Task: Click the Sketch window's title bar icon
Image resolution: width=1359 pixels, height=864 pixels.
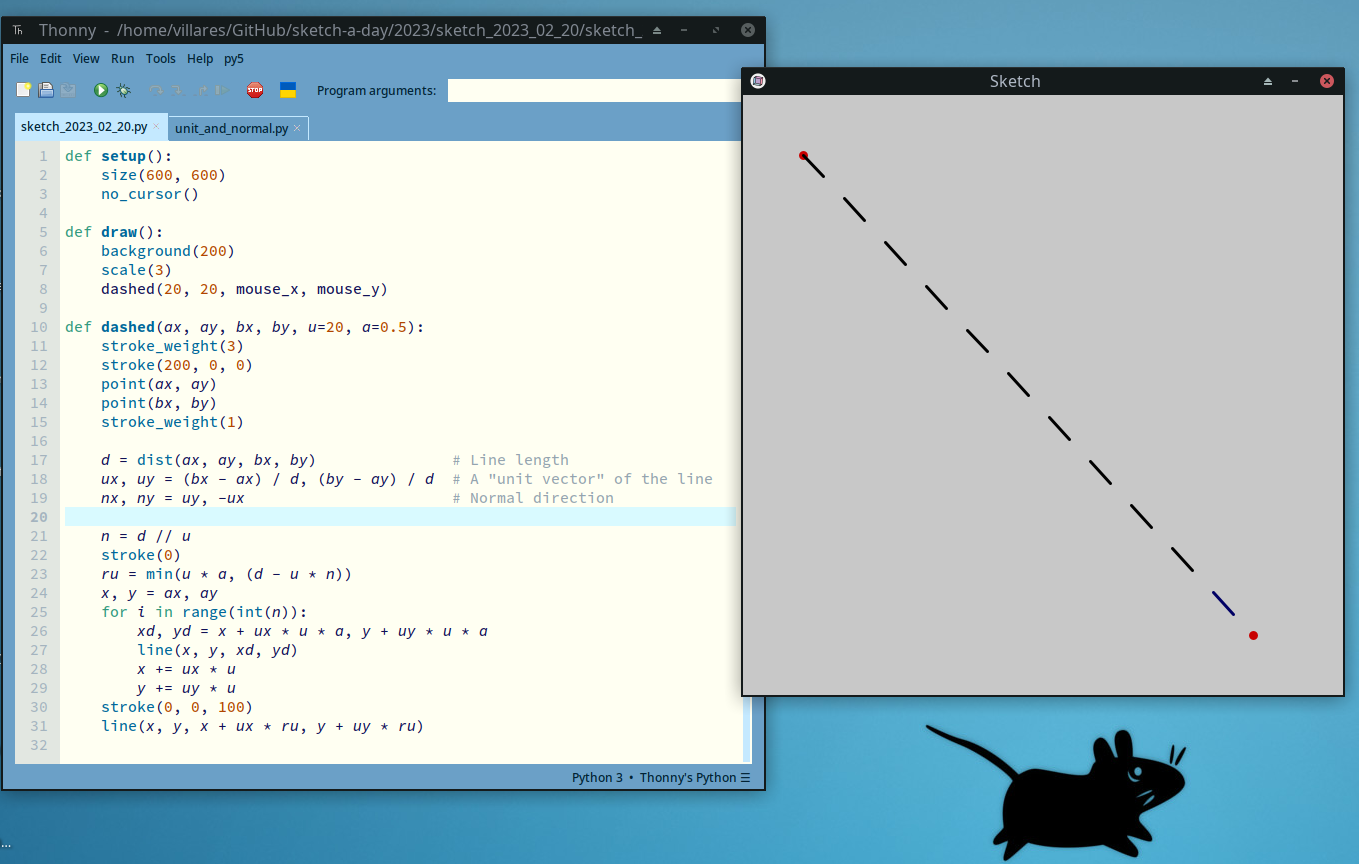Action: [x=758, y=81]
